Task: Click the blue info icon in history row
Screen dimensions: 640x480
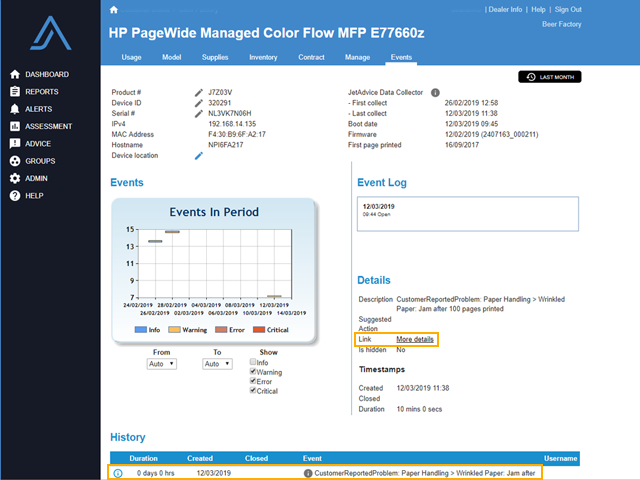Action: (x=118, y=472)
